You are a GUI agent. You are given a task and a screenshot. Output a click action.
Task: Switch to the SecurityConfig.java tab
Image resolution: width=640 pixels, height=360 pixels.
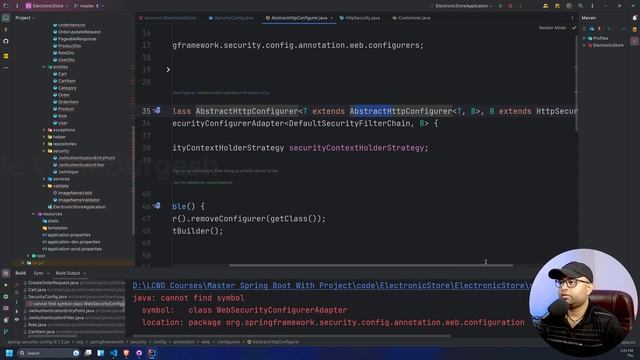tap(231, 18)
